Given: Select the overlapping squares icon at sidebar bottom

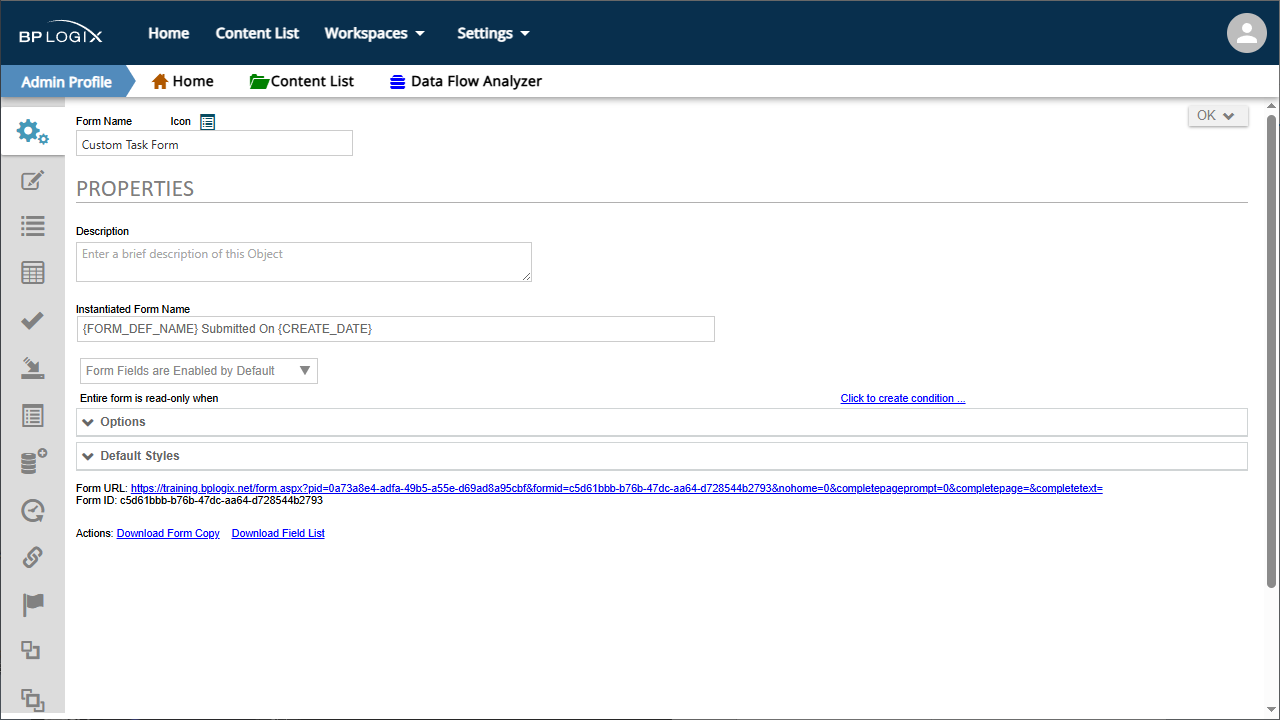Looking at the screenshot, I should [33, 699].
